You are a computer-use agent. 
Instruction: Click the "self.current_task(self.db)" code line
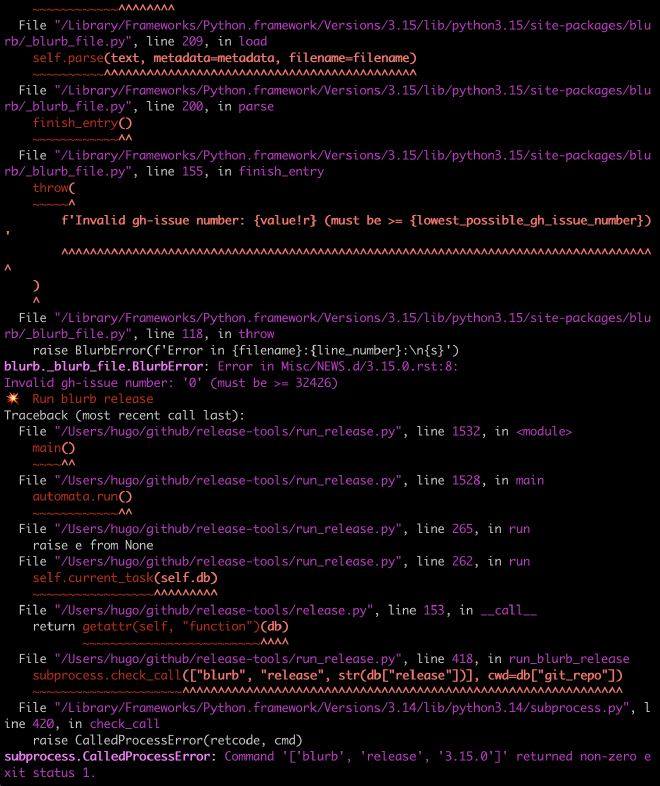tap(125, 578)
